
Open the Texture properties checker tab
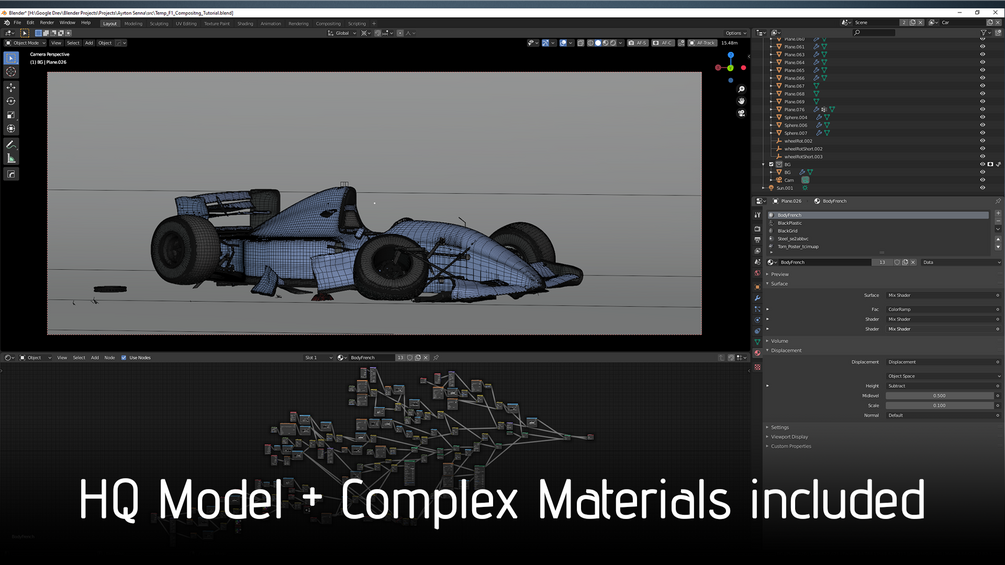(x=758, y=367)
